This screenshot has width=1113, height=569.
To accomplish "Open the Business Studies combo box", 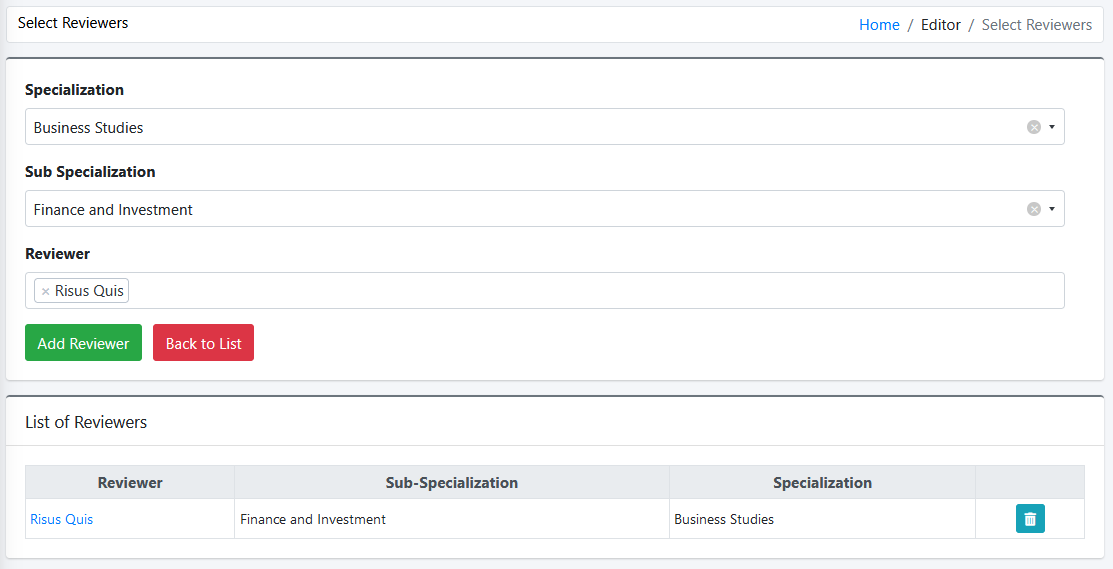I will pos(544,127).
